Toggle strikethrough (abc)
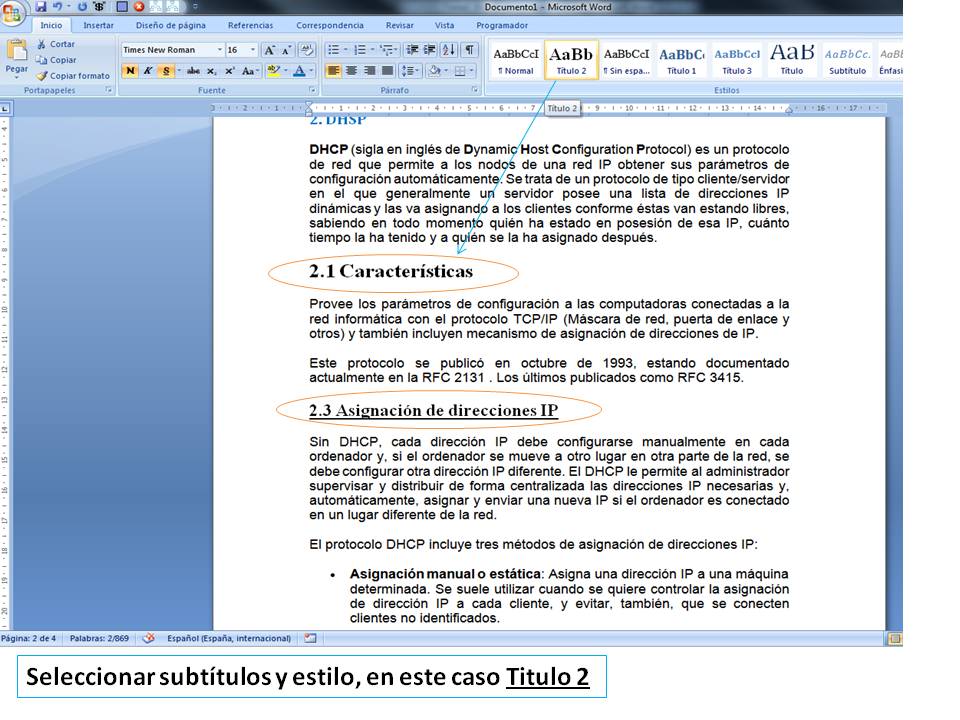960x720 pixels. [193, 71]
